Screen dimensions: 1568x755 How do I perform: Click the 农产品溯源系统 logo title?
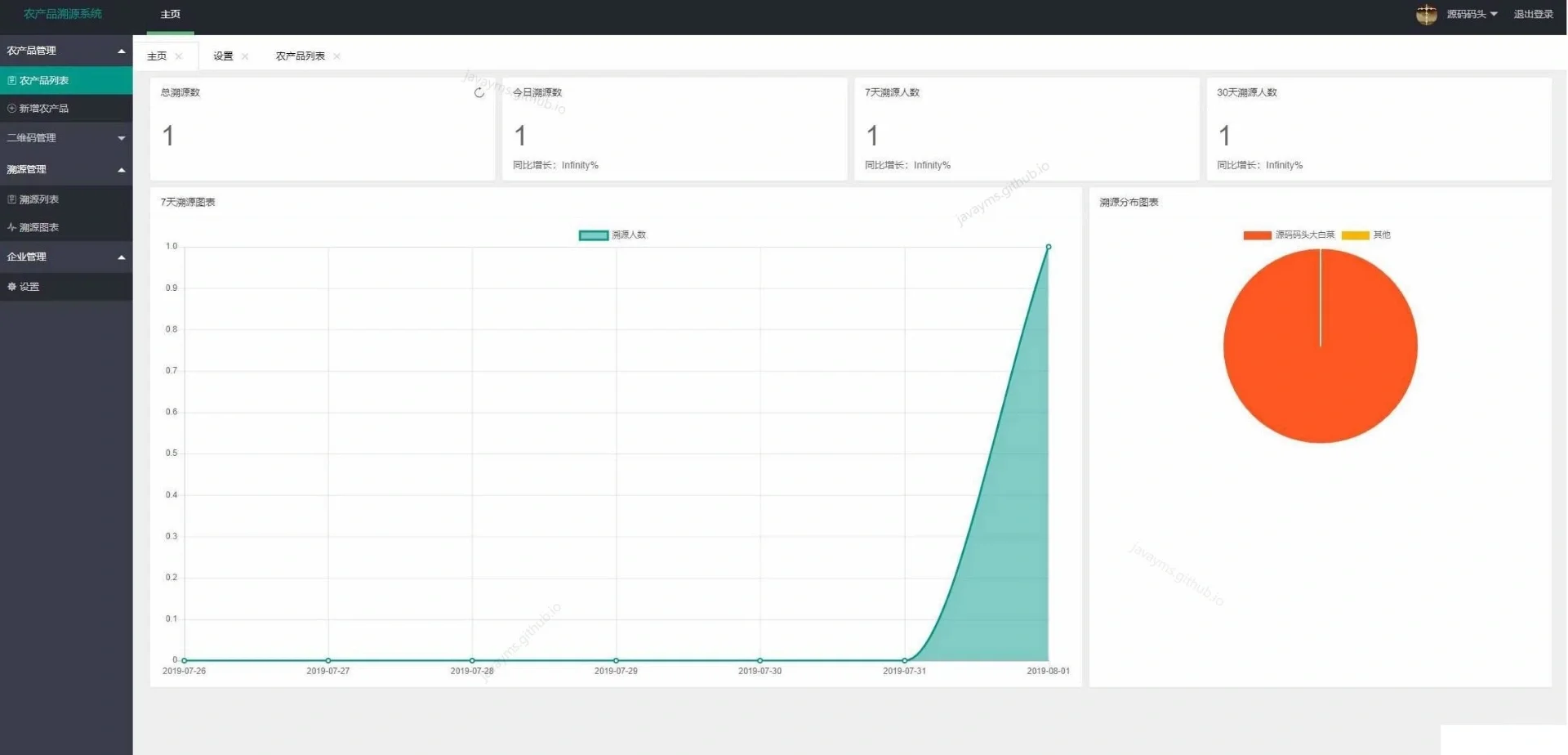(x=63, y=14)
